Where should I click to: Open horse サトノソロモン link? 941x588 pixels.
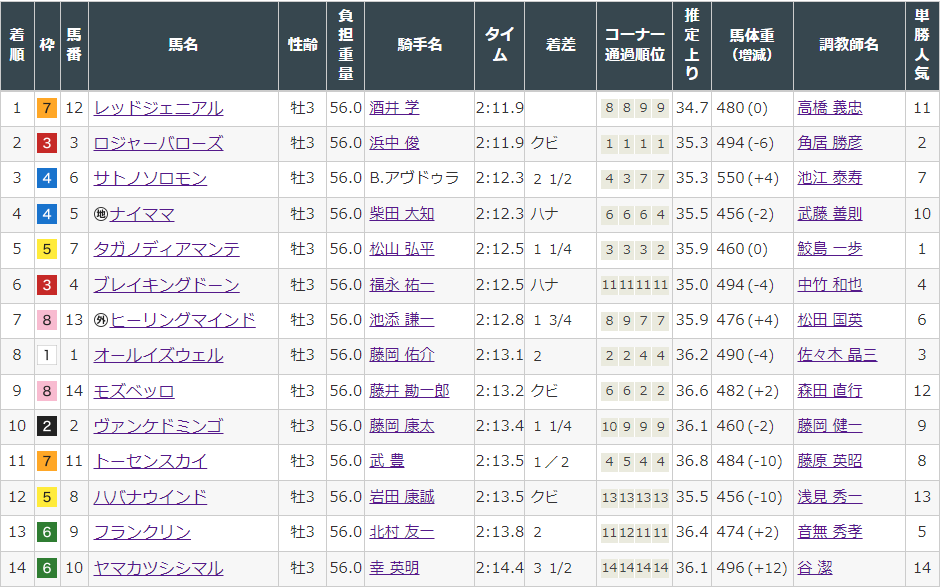click(151, 178)
